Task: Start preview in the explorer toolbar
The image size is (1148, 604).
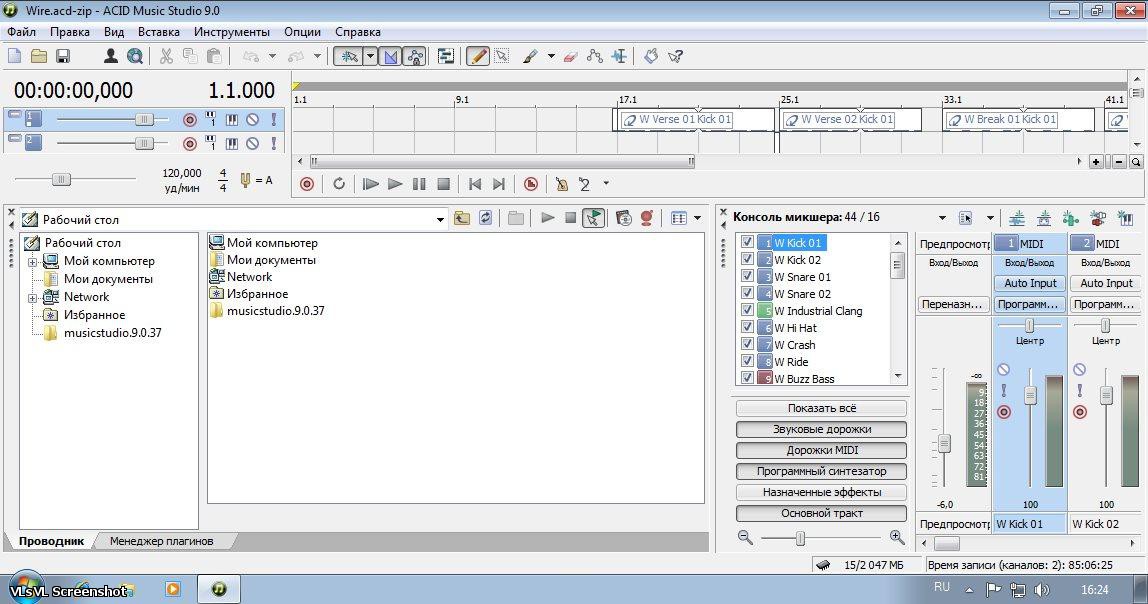Action: pyautogui.click(x=547, y=218)
